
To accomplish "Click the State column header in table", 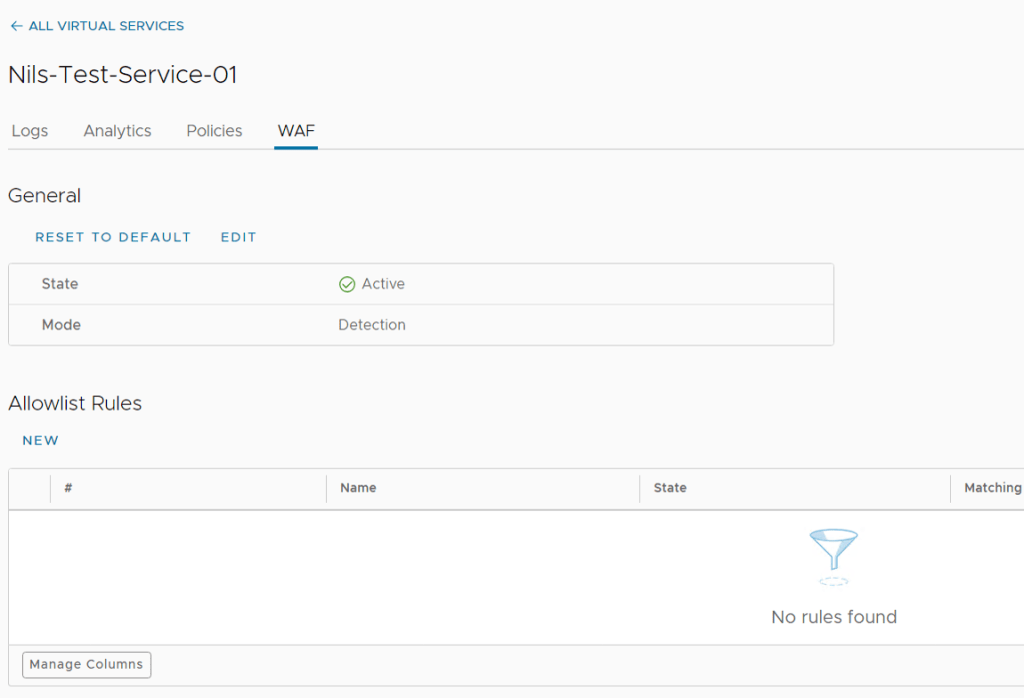I will click(670, 488).
